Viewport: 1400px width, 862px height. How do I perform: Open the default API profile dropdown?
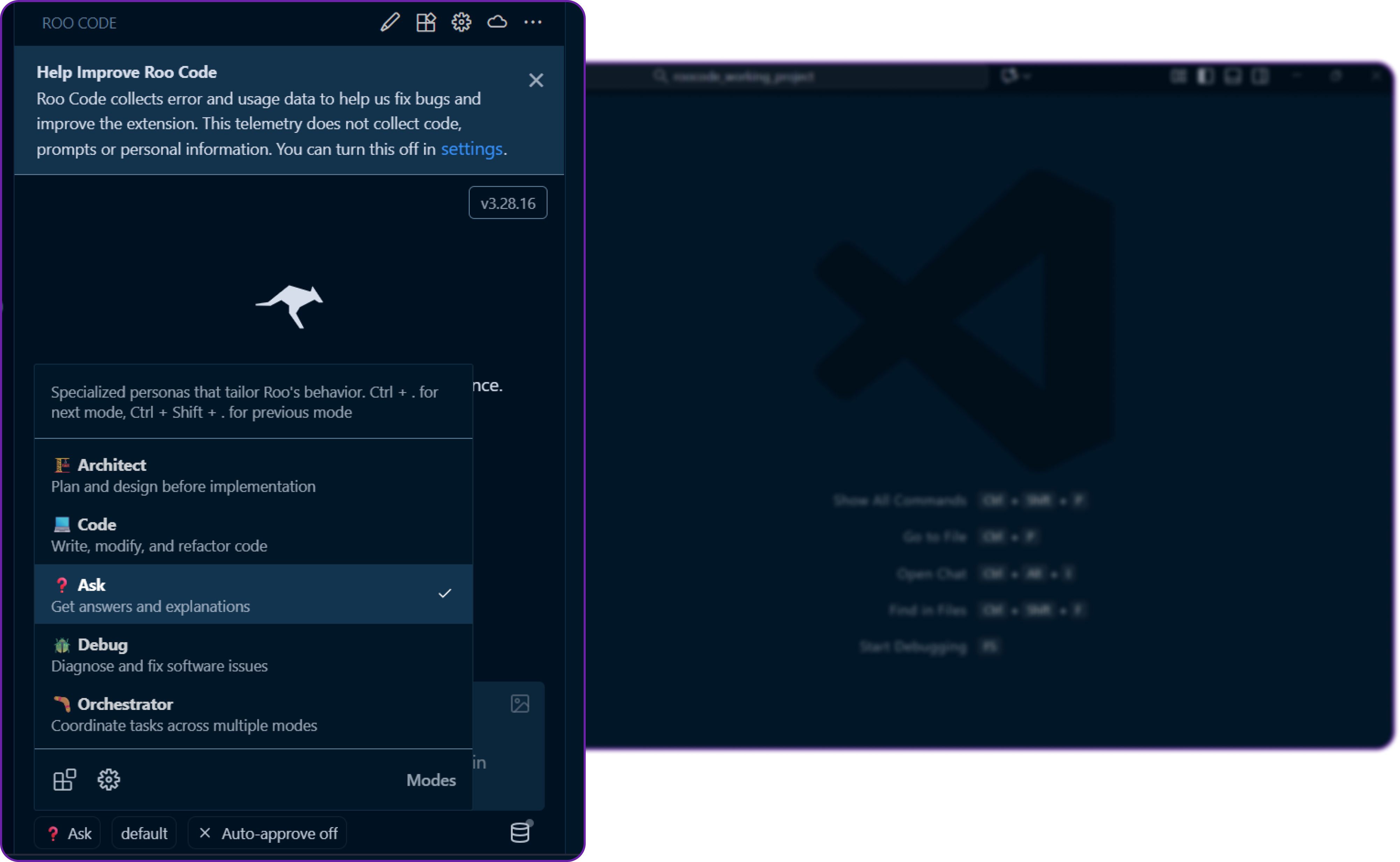pyautogui.click(x=144, y=833)
